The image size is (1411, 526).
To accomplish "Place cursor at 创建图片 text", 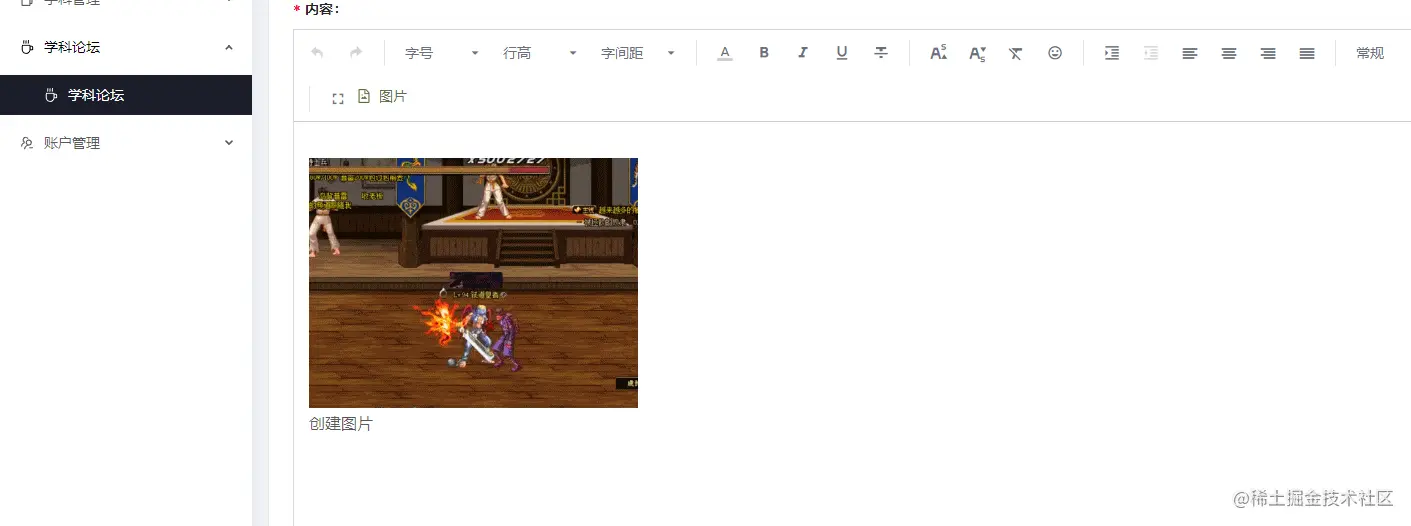I will (x=341, y=424).
